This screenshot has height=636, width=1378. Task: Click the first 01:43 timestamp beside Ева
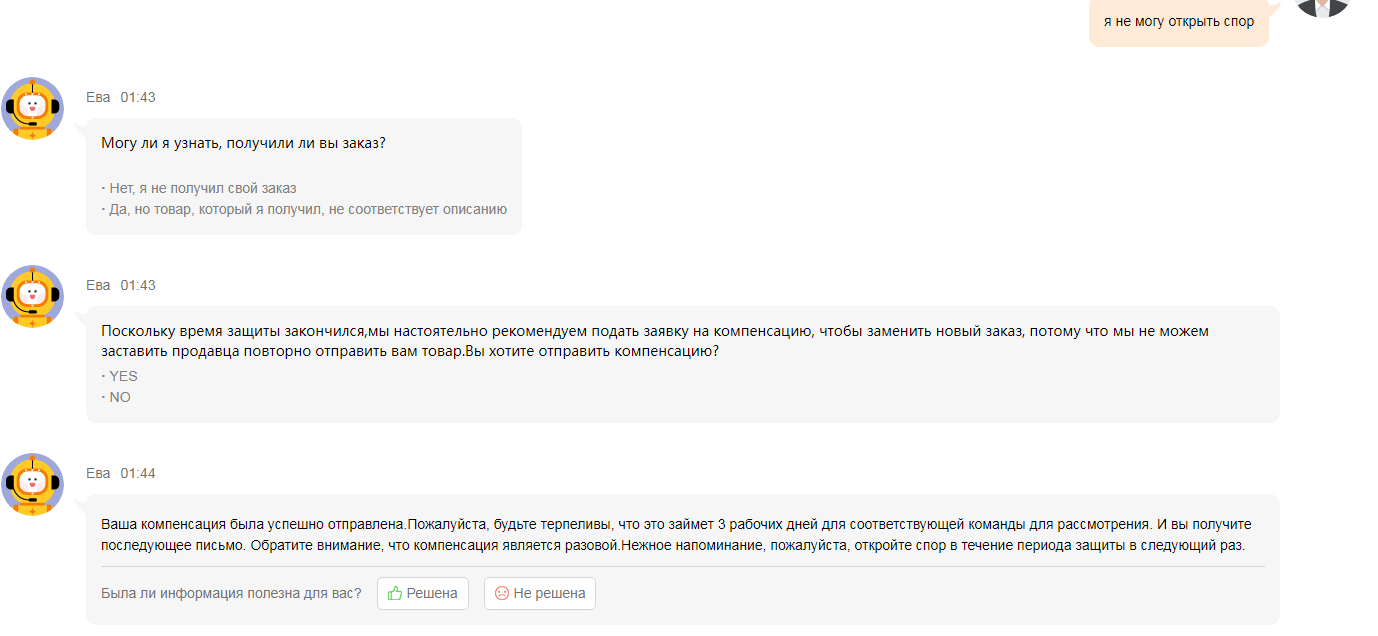pyautogui.click(x=138, y=97)
